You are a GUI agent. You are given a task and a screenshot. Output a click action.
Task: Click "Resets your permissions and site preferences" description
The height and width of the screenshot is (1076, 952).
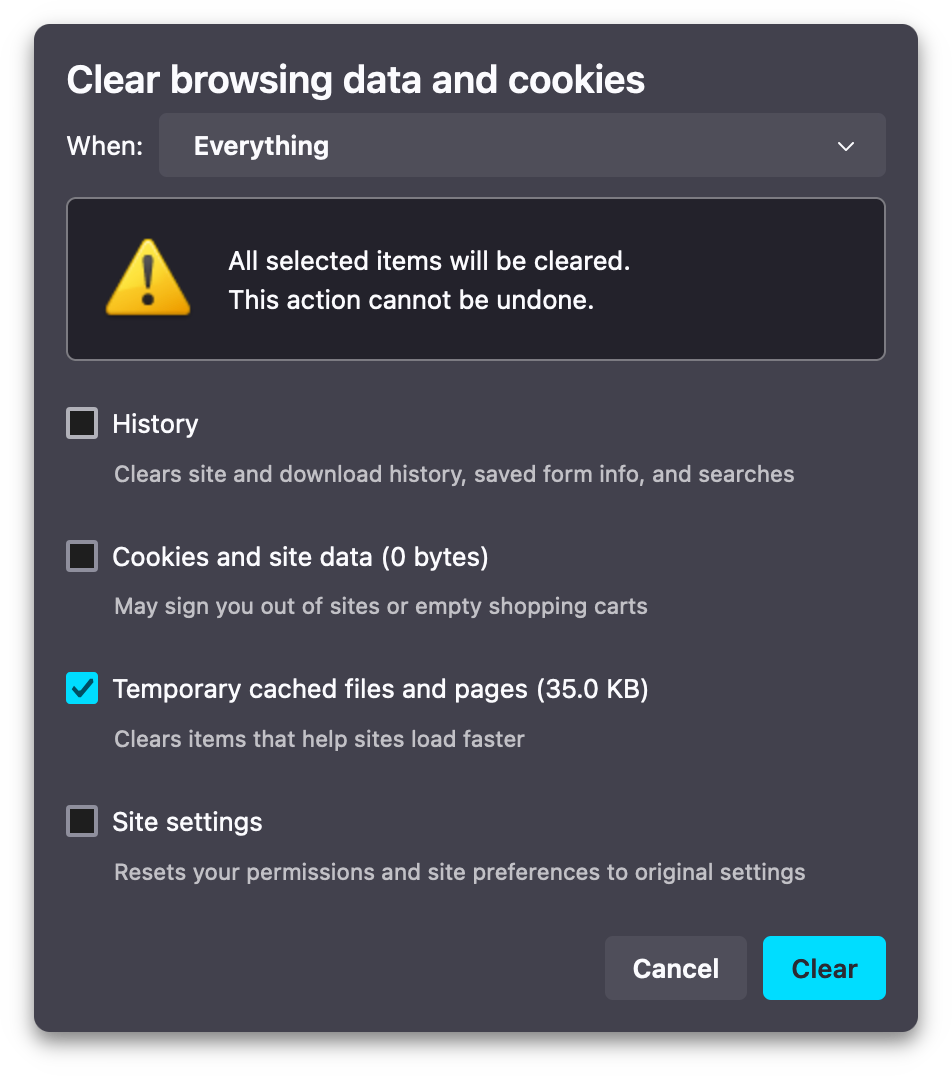tap(459, 872)
